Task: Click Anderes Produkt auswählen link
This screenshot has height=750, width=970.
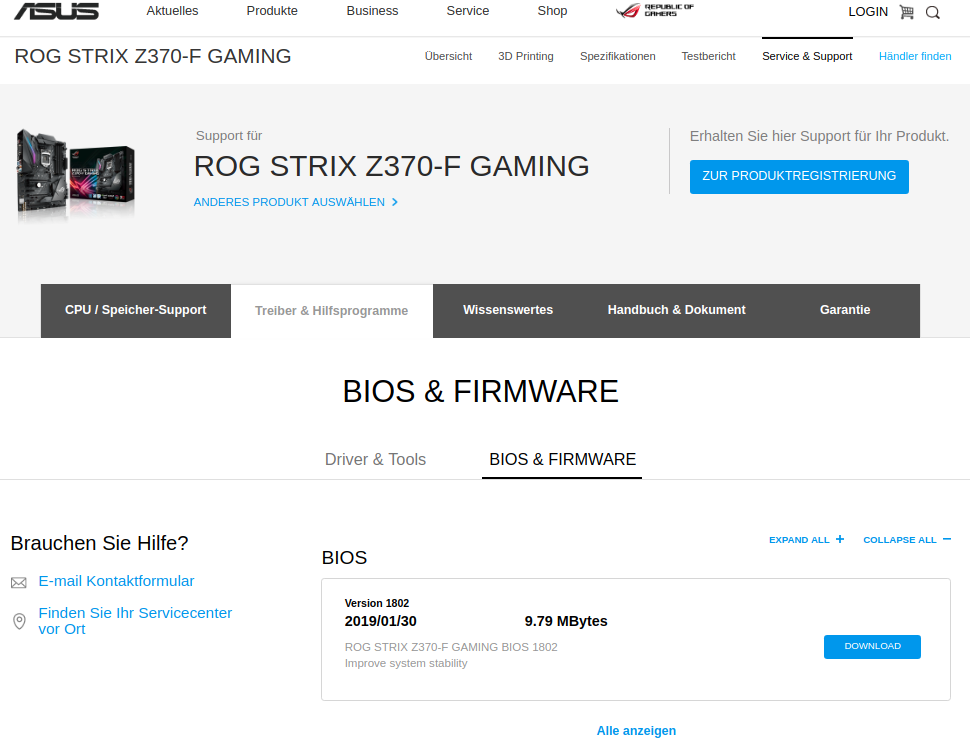Action: pos(289,202)
